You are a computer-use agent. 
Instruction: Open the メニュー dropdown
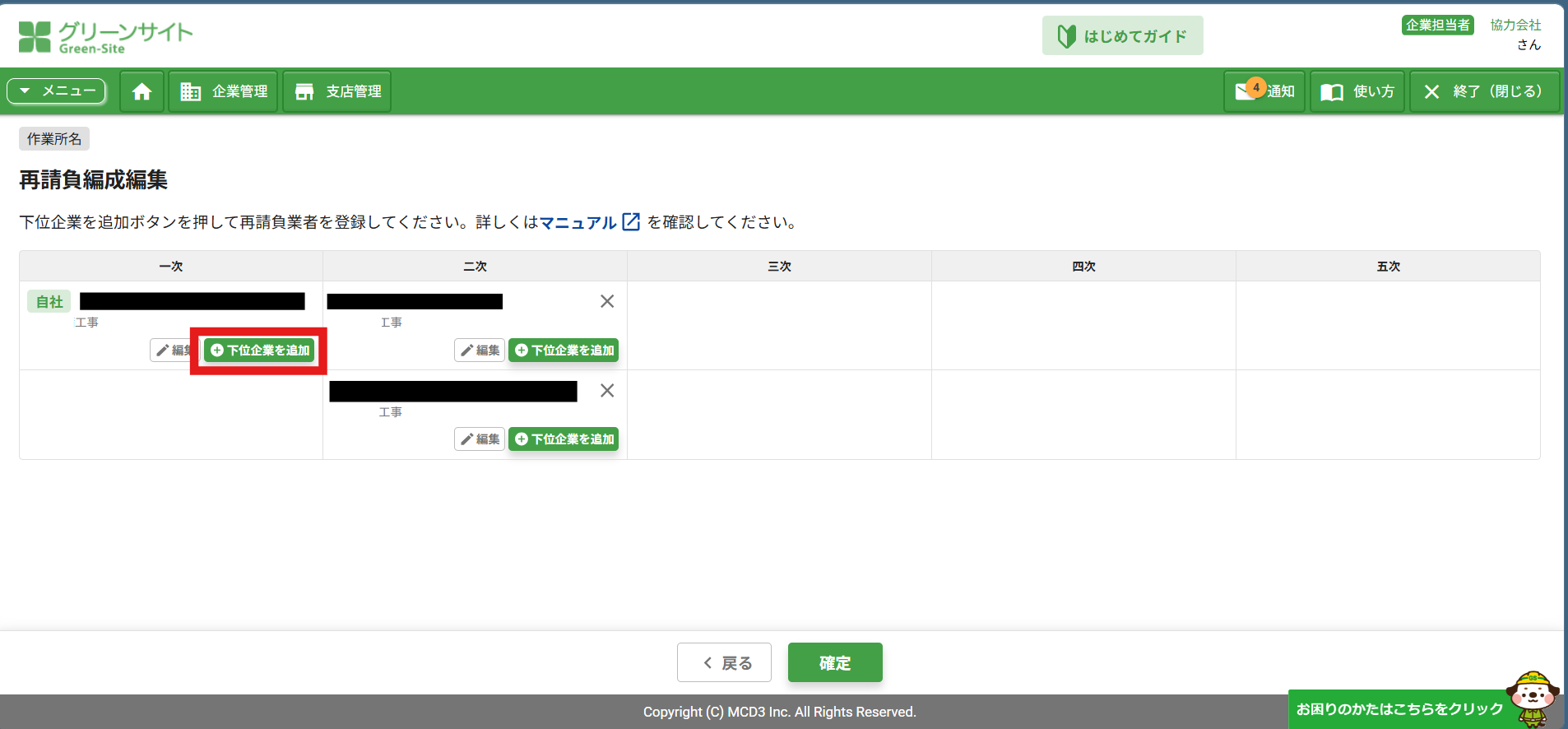57,91
